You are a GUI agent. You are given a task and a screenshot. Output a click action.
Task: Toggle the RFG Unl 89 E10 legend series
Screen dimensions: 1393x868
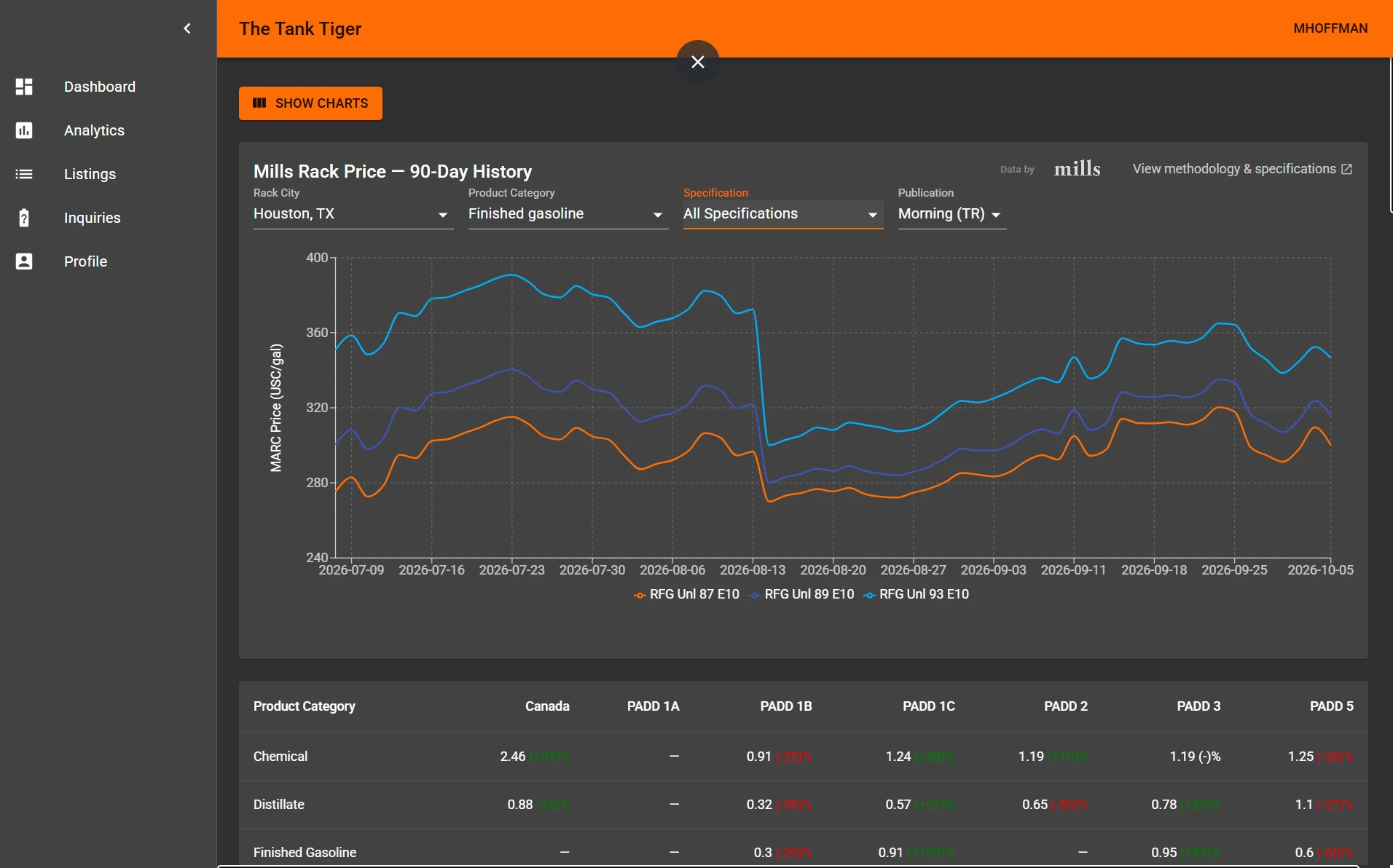(x=801, y=594)
